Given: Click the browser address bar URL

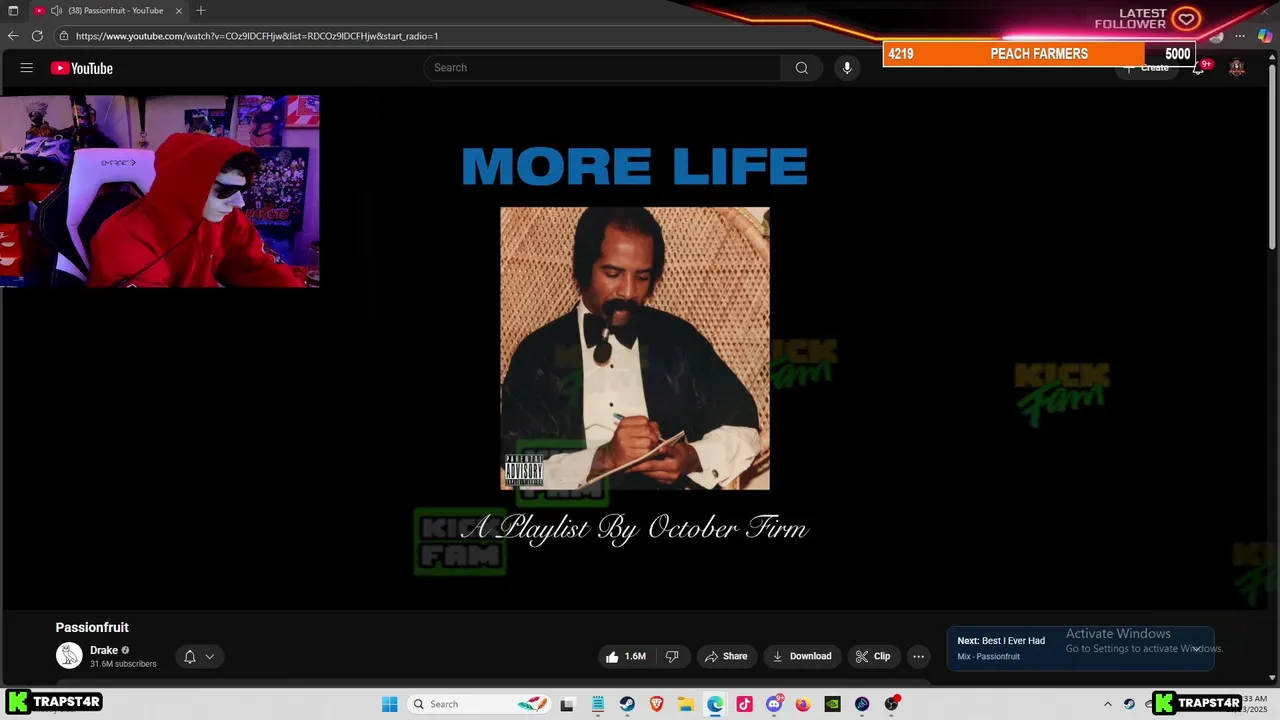Looking at the screenshot, I should (257, 36).
